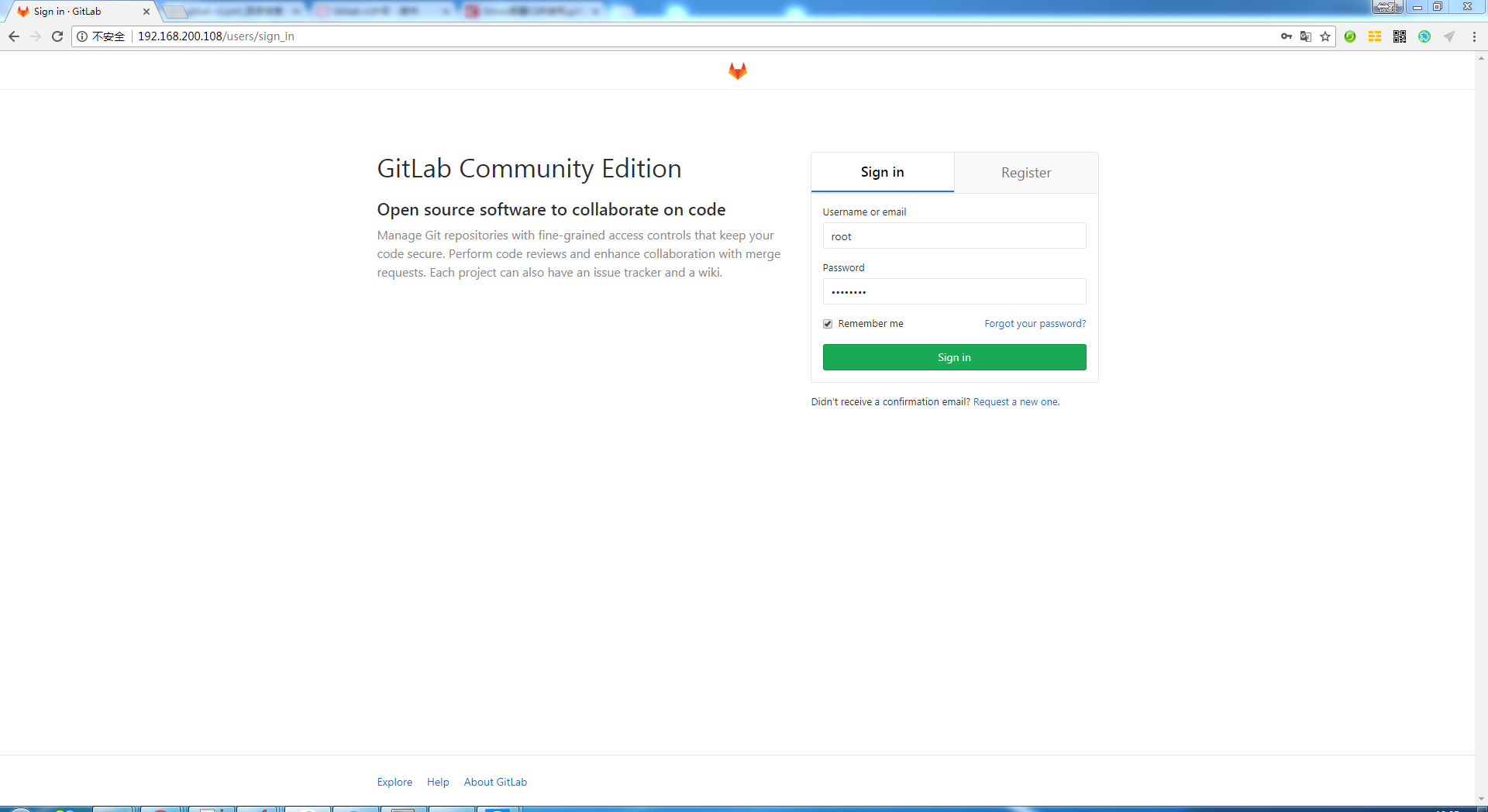This screenshot has height=812, width=1488.
Task: Click the yellow grid extension icon
Action: [x=1375, y=36]
